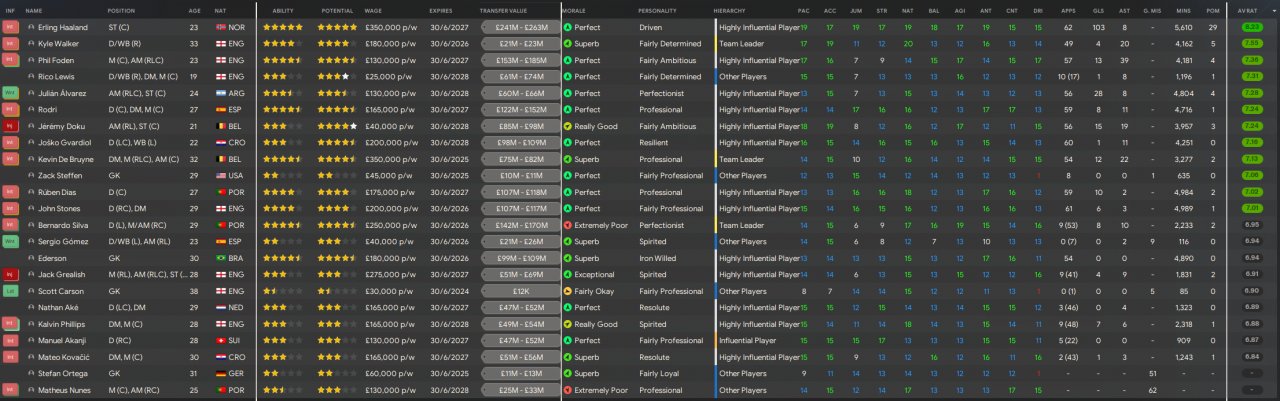Screen dimensions: 1280x401
Task: Click Rúben Dias' £175,000 p/w wage
Action: pyautogui.click(x=392, y=192)
